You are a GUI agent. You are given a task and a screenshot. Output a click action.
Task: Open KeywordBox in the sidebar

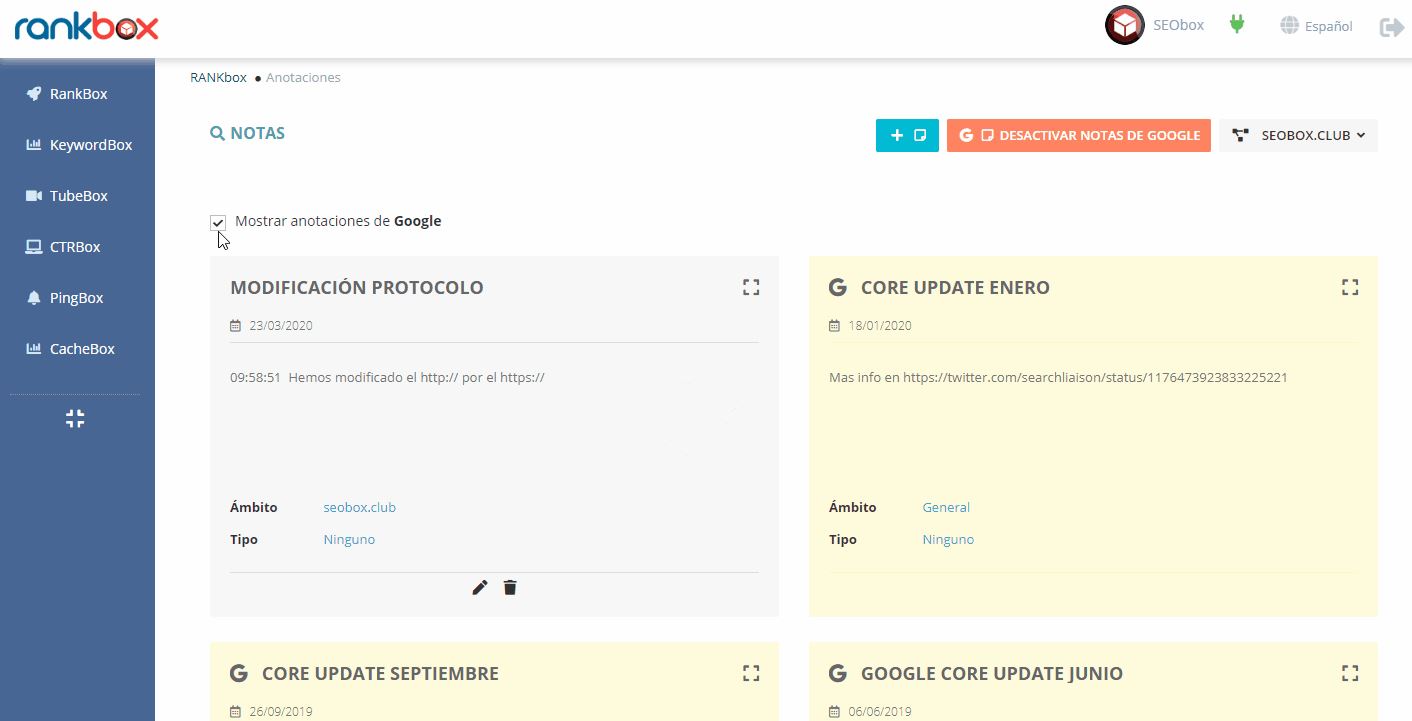point(78,145)
